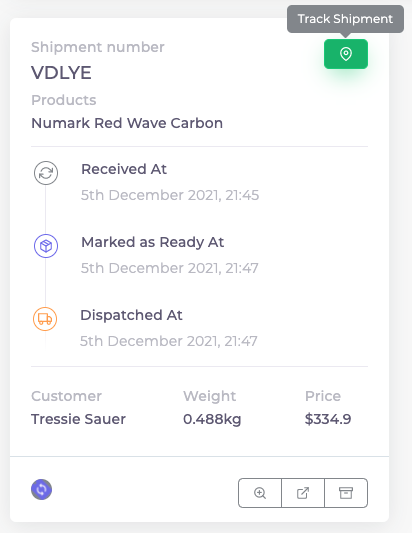Click the price value $334.9
This screenshot has width=412, height=533.
[x=328, y=419]
